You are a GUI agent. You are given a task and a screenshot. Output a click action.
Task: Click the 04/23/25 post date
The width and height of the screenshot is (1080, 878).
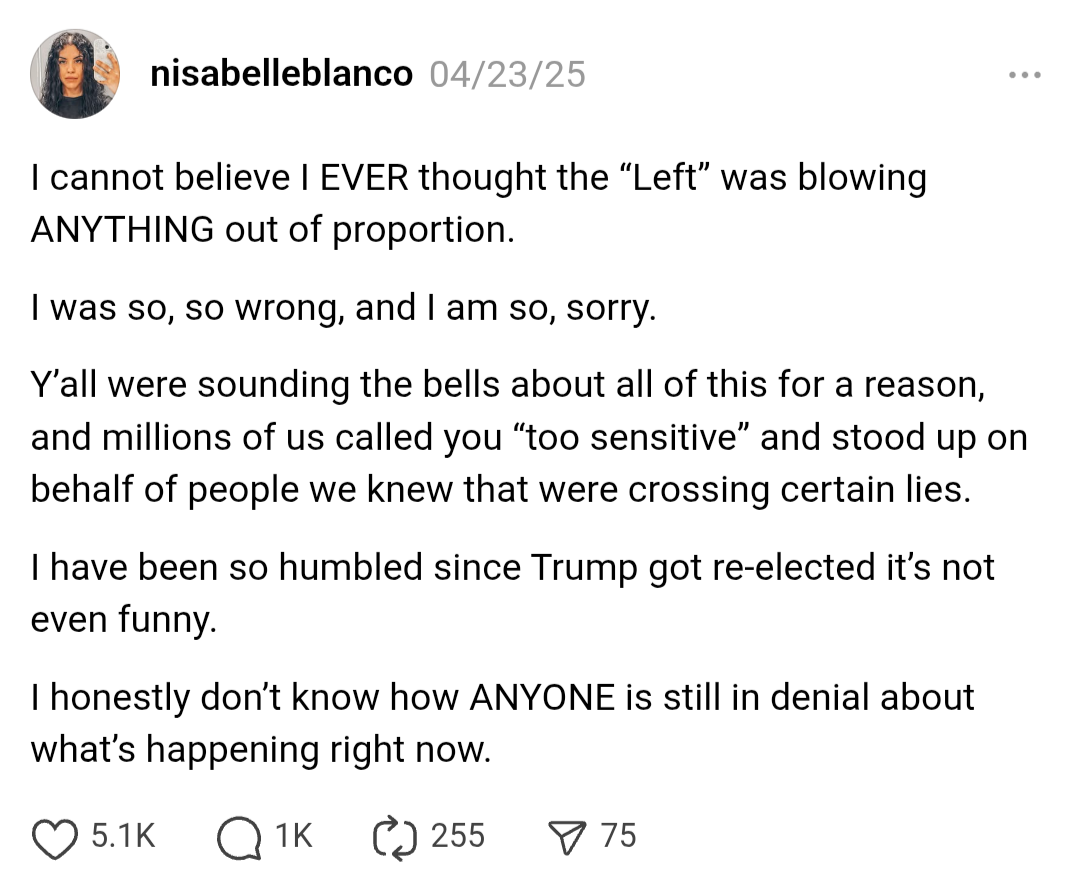[x=506, y=74]
